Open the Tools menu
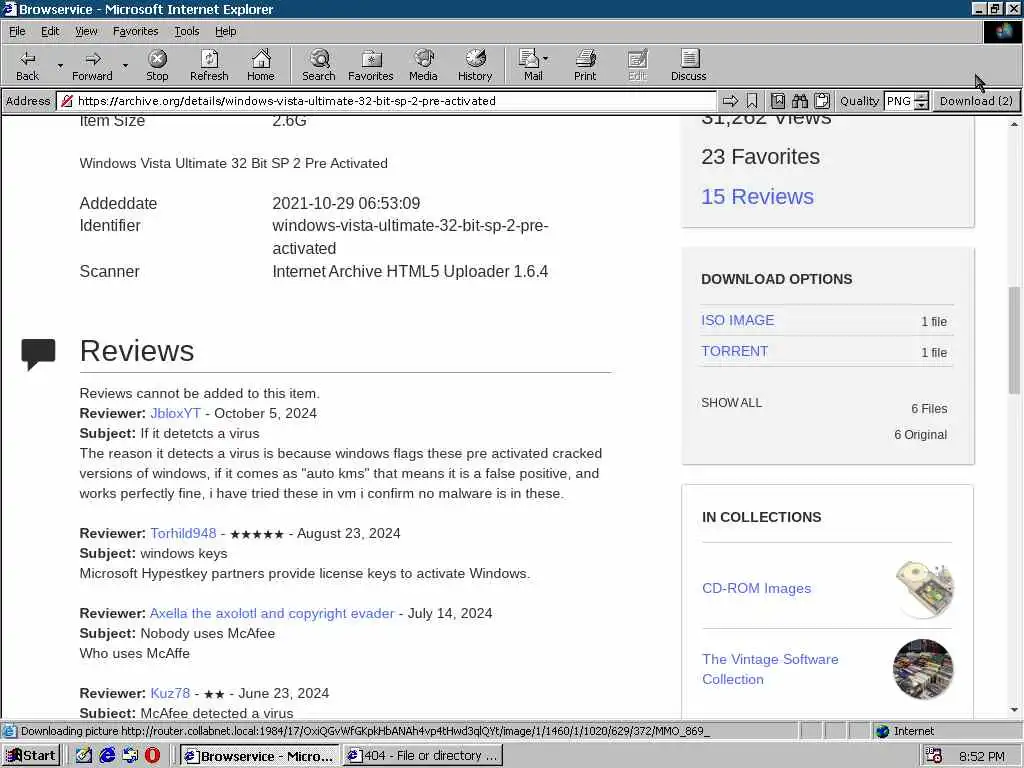 tap(186, 31)
